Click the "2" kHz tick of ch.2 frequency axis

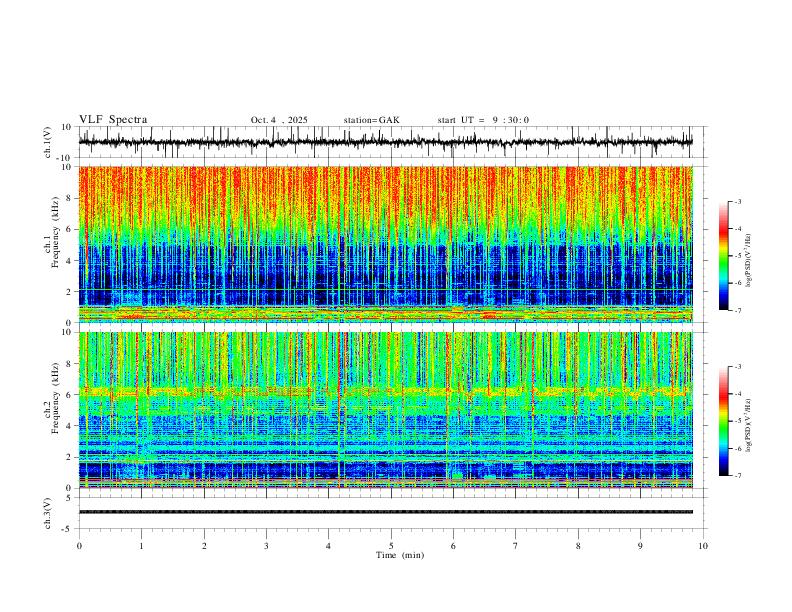pyautogui.click(x=69, y=457)
